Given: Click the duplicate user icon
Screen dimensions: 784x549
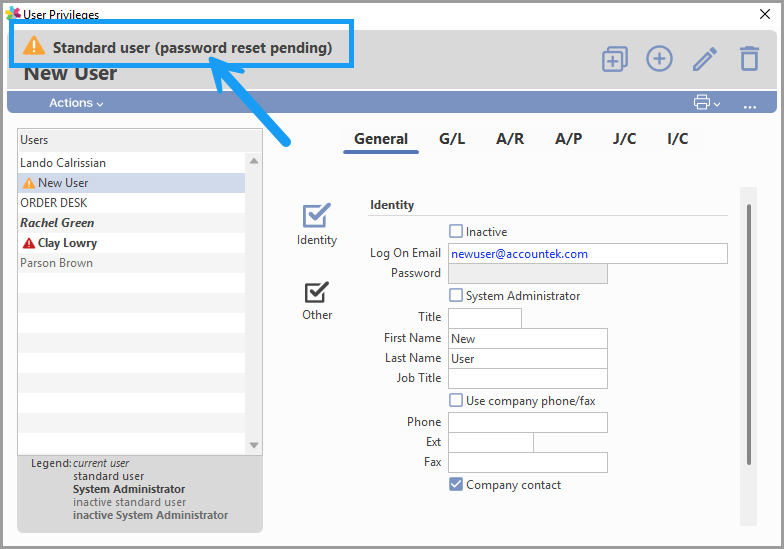Looking at the screenshot, I should (614, 59).
